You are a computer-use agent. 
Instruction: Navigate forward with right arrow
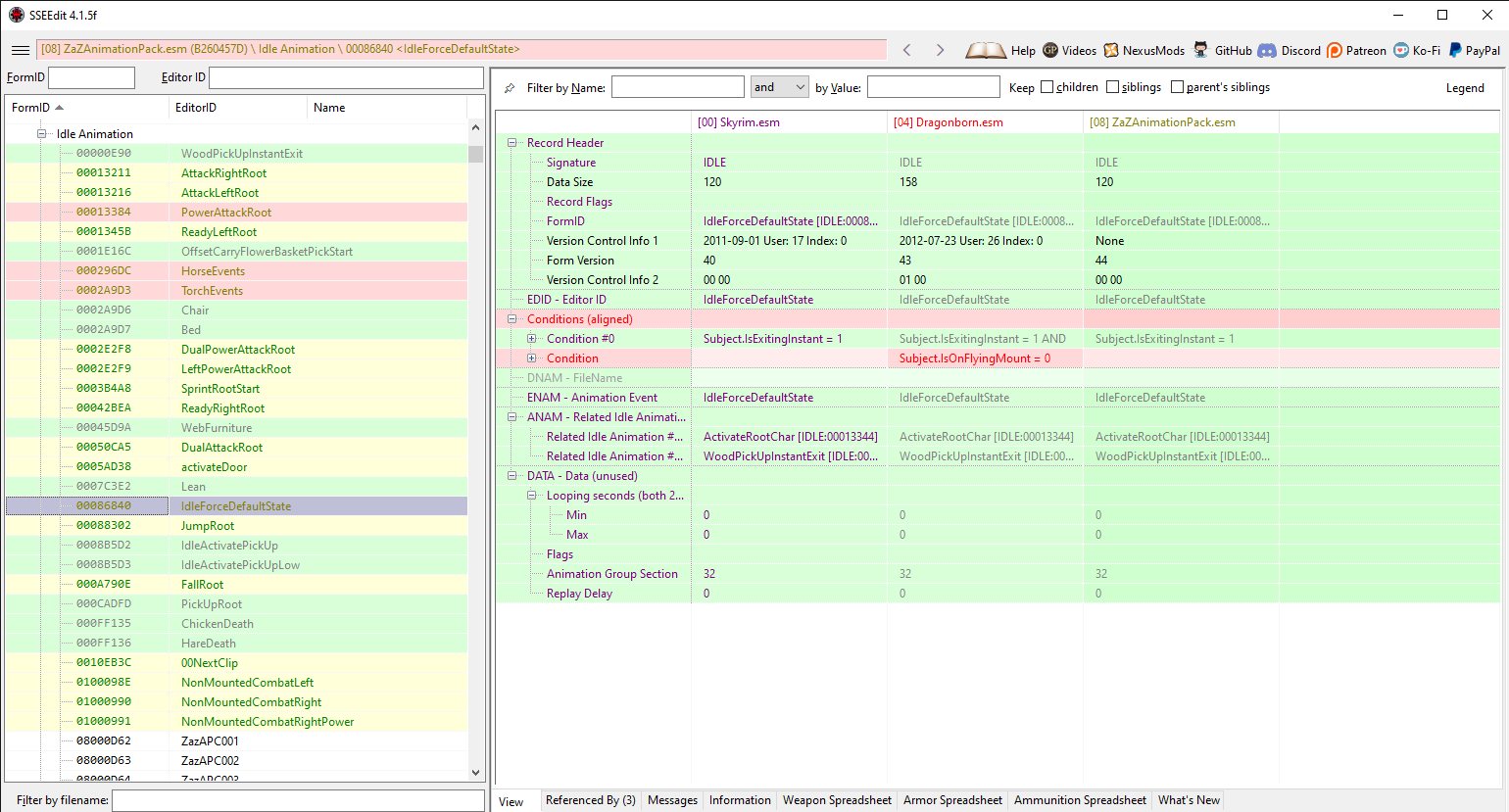coord(940,50)
